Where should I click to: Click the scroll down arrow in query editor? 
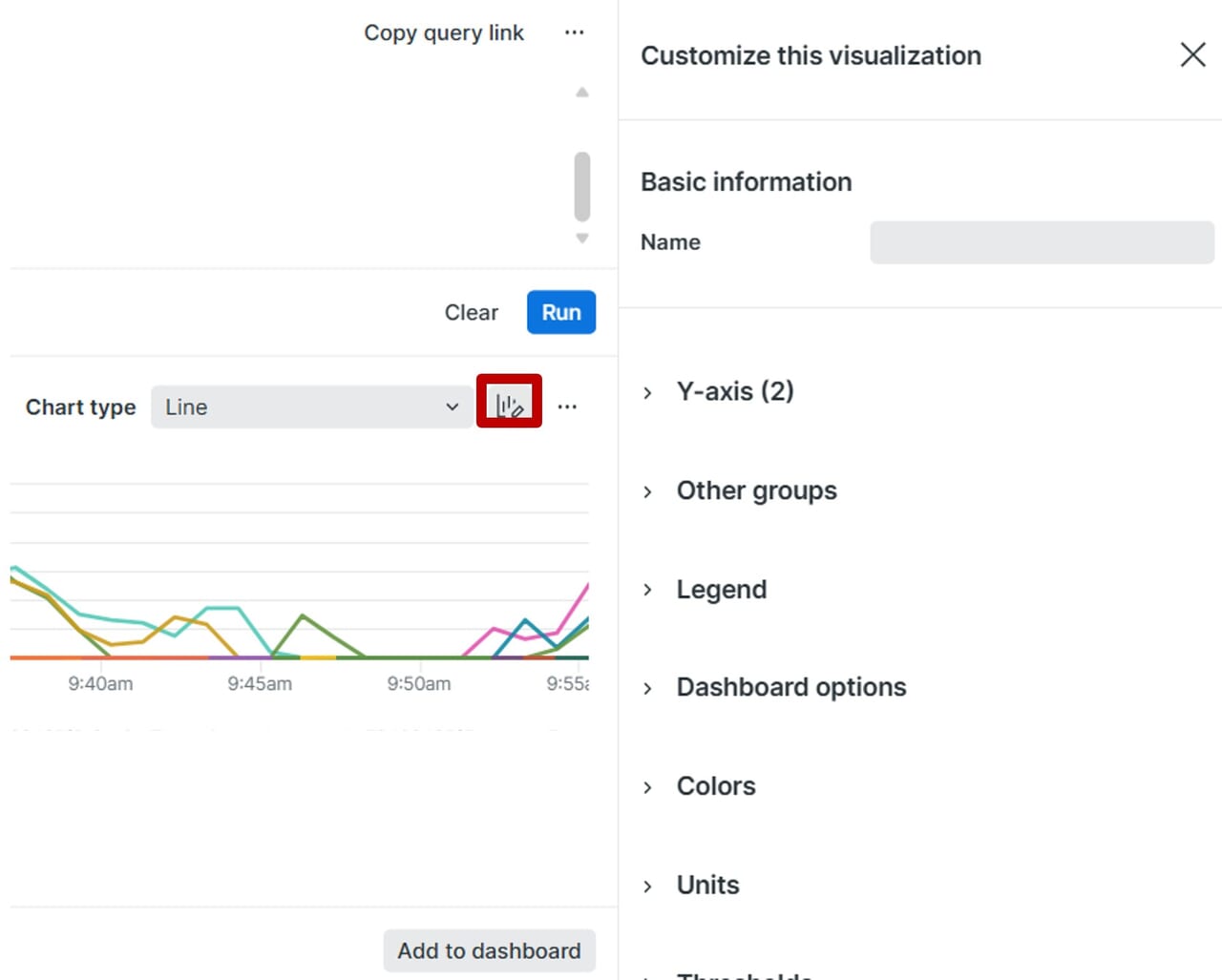click(x=582, y=239)
